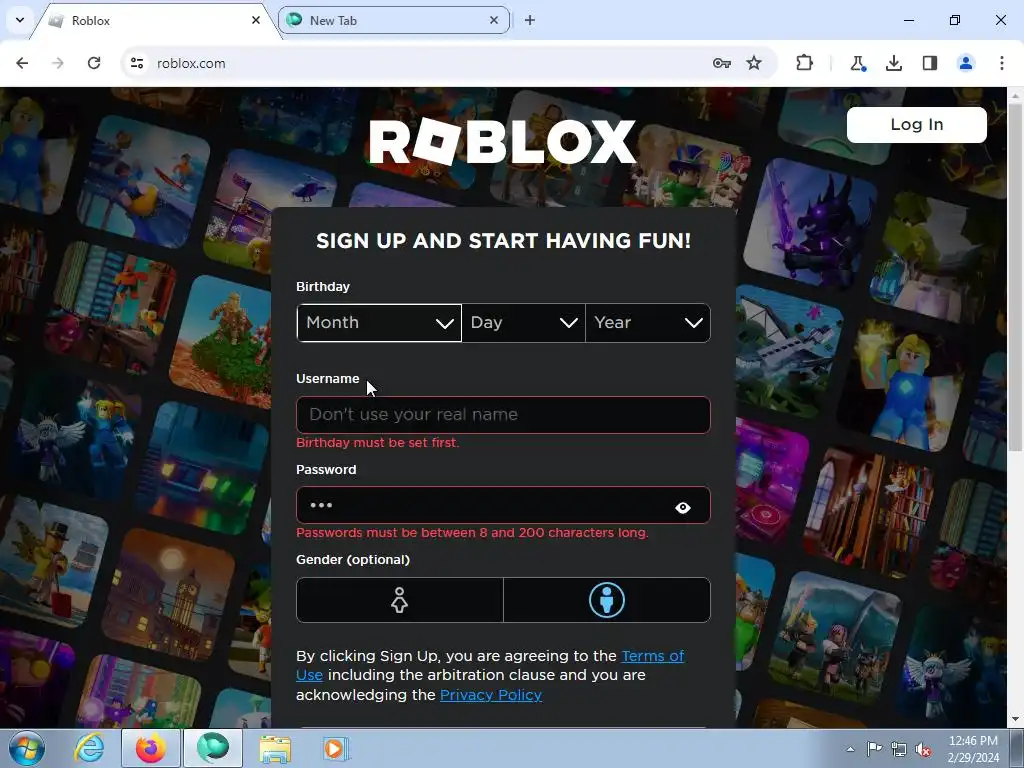Bookmark this page with the star
Screen dimensions: 1024x768
tap(754, 63)
